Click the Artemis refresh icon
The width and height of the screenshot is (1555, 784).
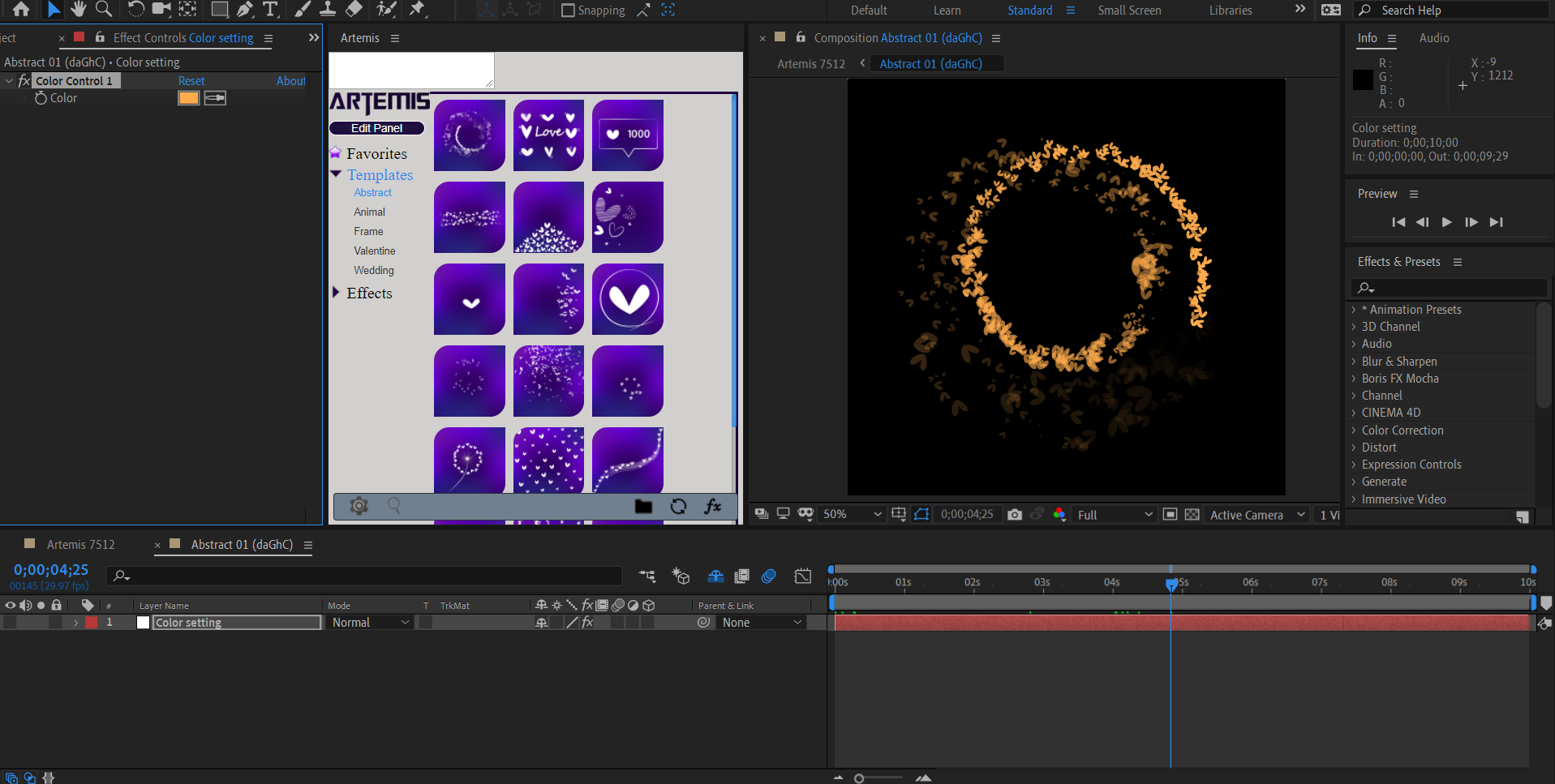(x=679, y=507)
